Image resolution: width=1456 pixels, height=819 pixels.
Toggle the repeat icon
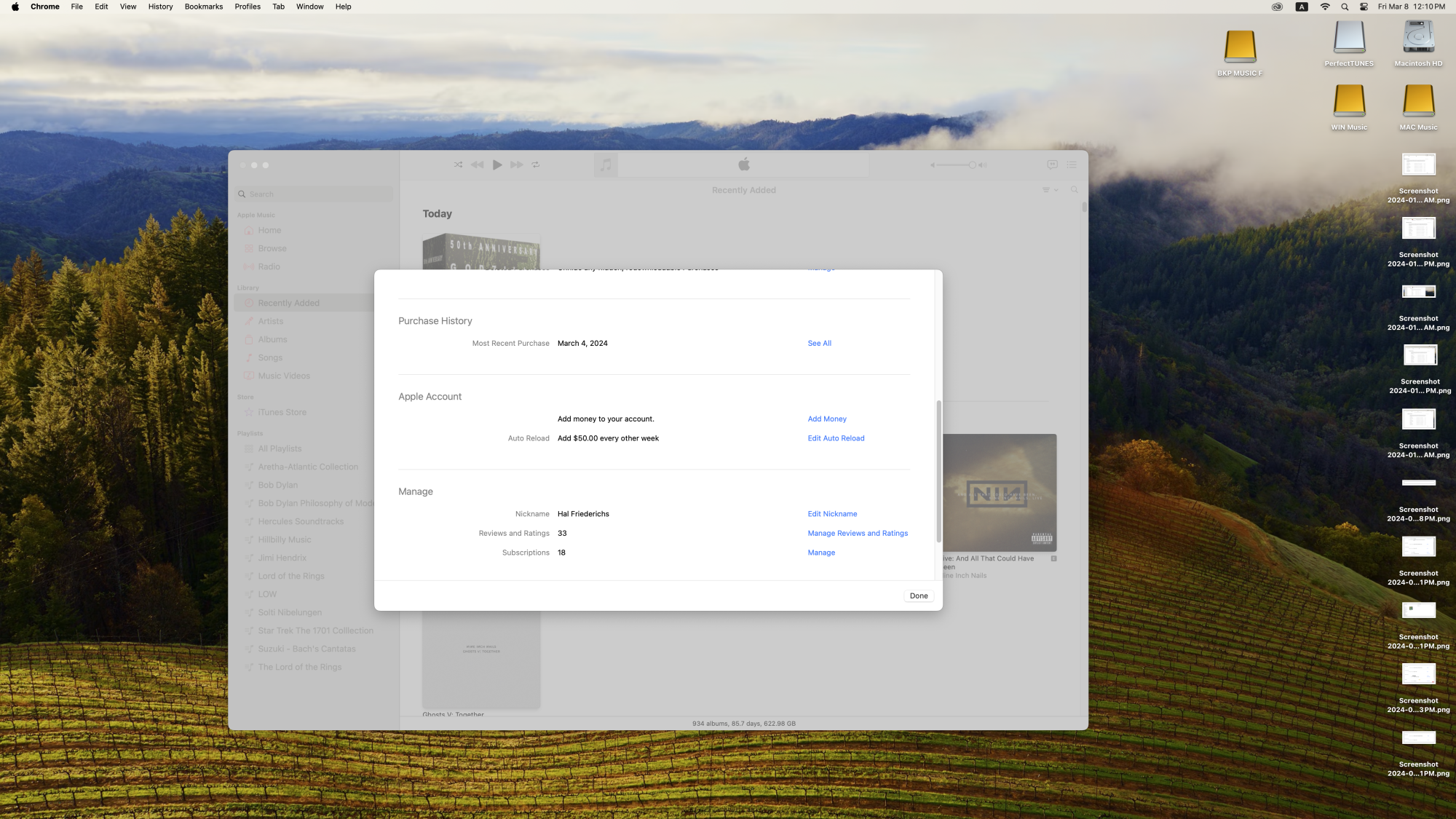536,165
